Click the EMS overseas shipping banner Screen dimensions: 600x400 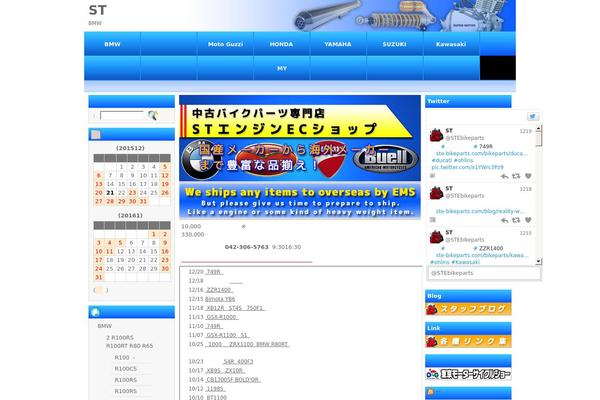tap(300, 201)
